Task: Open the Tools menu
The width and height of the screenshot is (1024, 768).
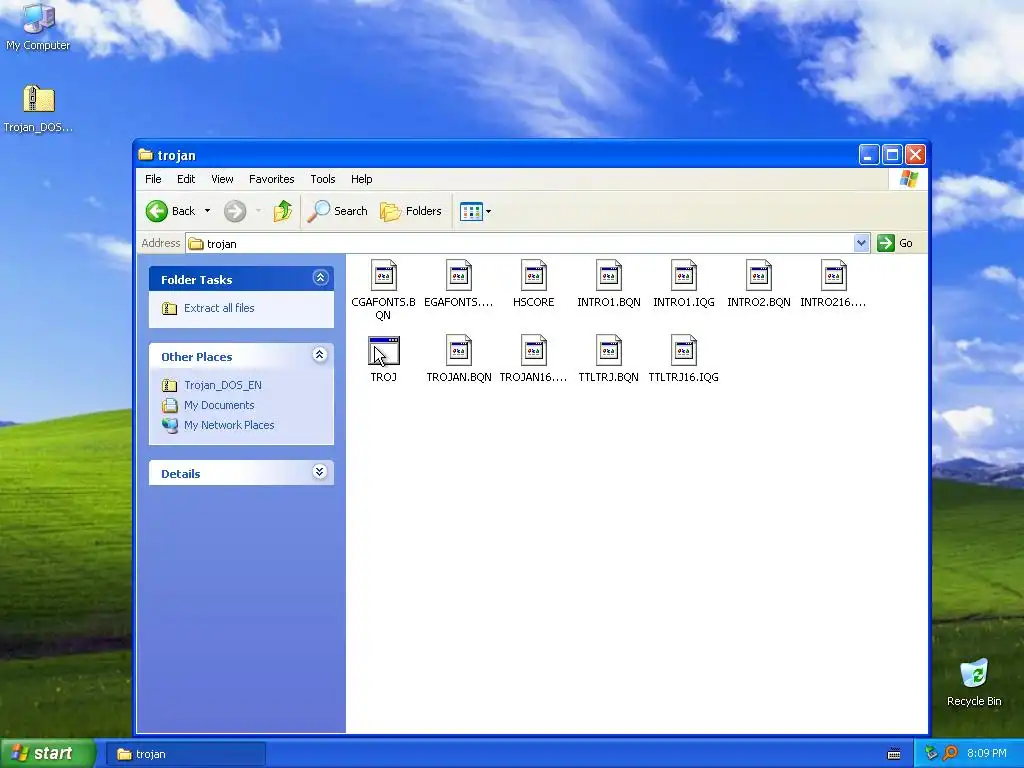Action: tap(323, 179)
